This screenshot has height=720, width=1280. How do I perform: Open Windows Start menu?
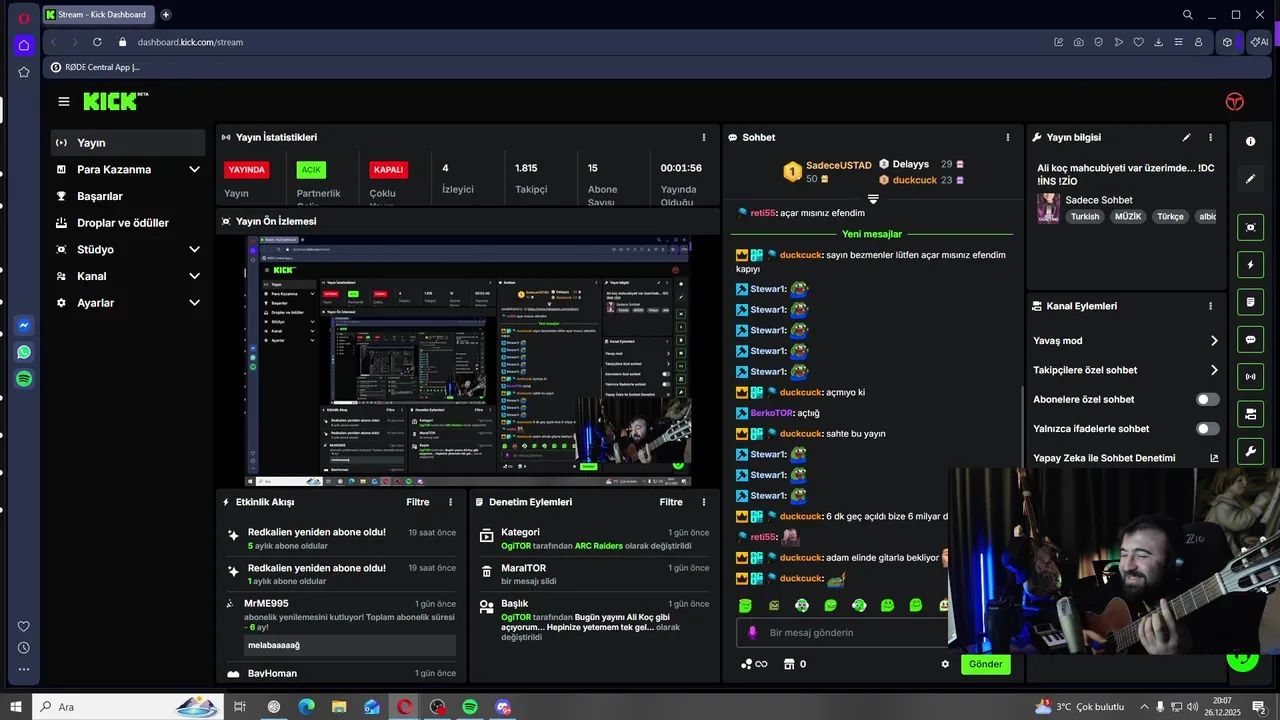pos(16,707)
